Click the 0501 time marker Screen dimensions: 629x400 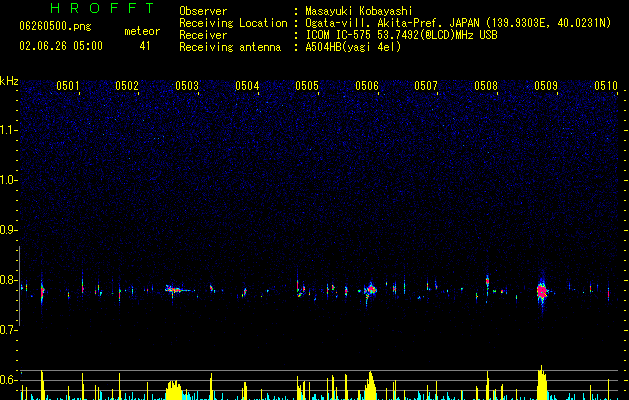coord(67,85)
